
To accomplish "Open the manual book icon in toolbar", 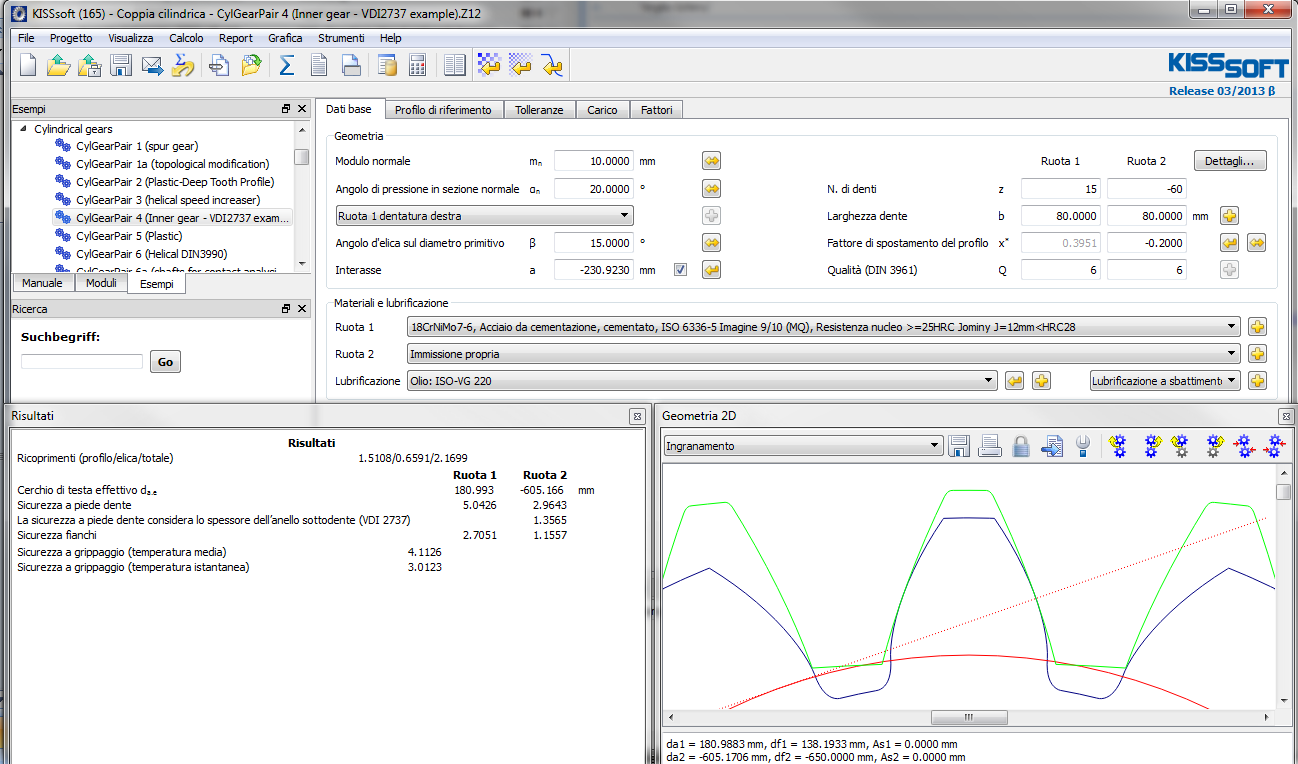I will pos(454,66).
